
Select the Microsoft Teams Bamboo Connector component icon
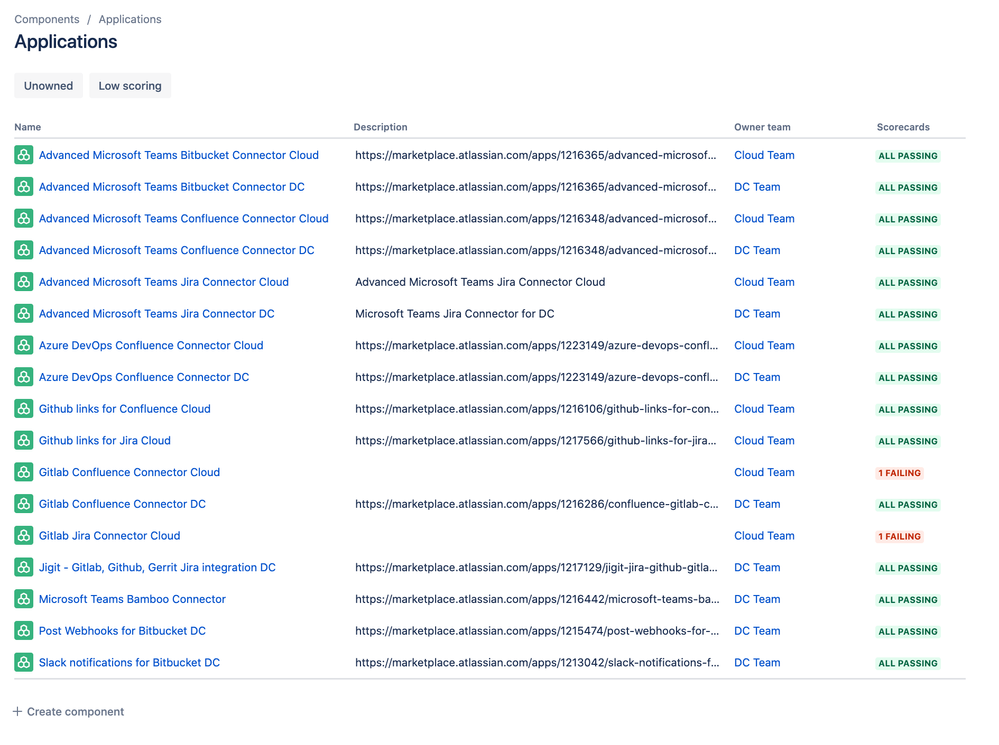click(23, 599)
